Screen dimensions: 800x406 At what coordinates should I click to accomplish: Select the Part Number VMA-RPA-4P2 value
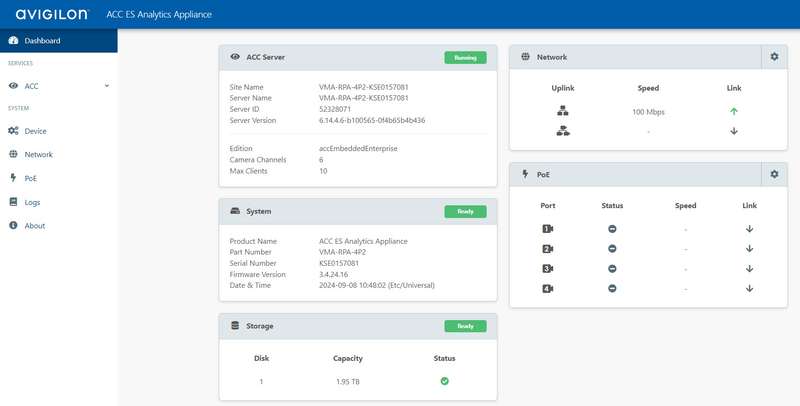tap(342, 252)
